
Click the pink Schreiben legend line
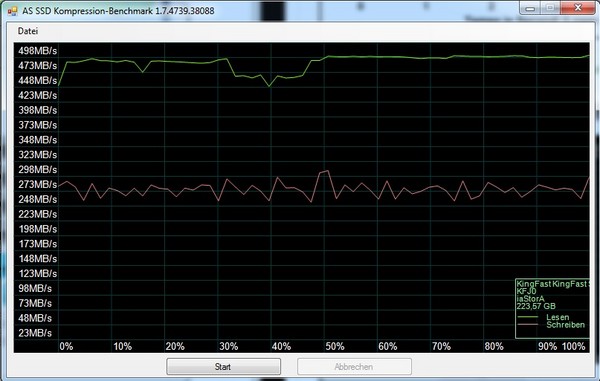(x=527, y=325)
